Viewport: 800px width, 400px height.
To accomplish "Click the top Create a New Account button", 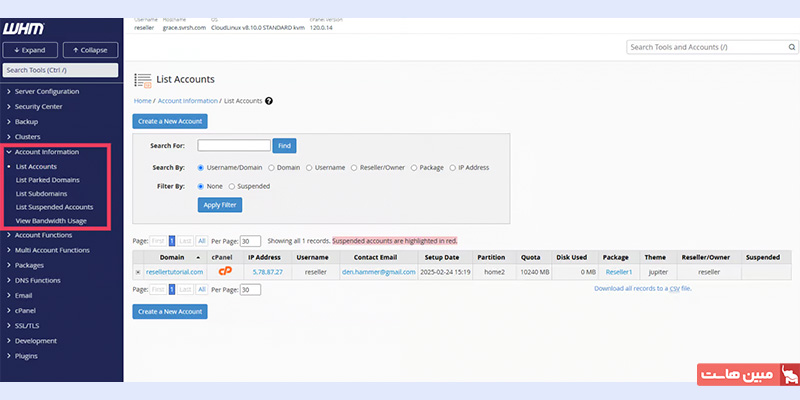I will point(169,121).
